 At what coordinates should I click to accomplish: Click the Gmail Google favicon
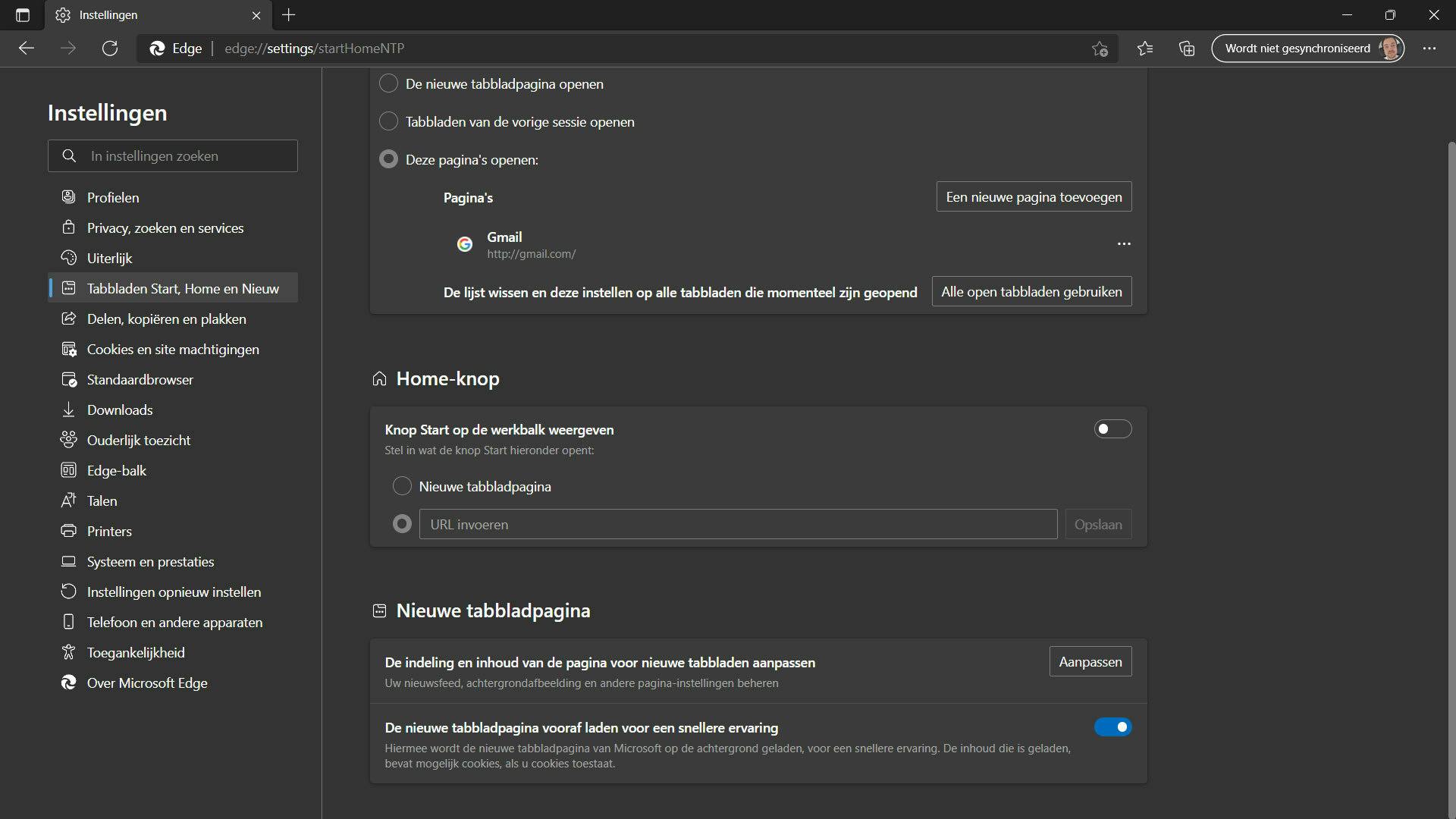coord(465,244)
